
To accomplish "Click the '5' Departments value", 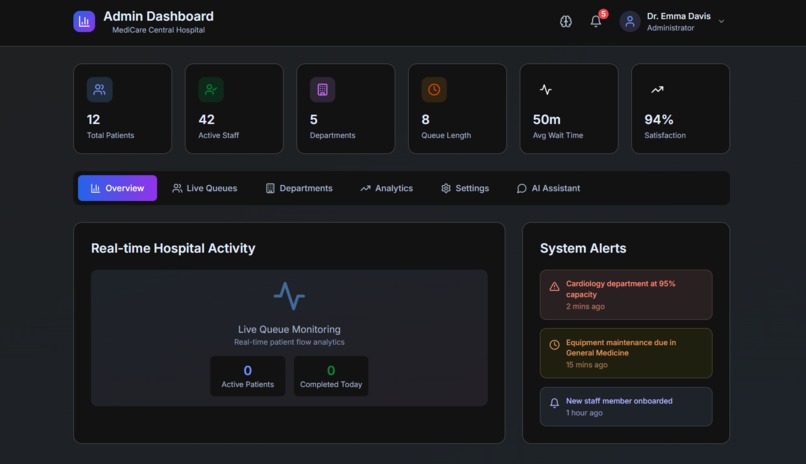I will click(x=314, y=120).
